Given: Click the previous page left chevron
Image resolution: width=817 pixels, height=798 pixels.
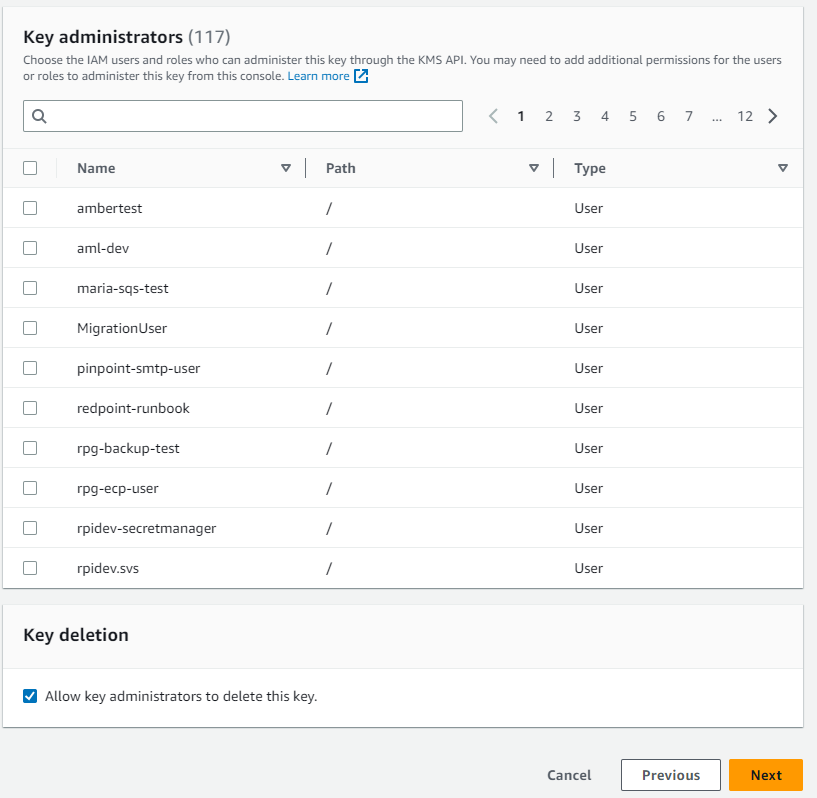Looking at the screenshot, I should coord(493,116).
